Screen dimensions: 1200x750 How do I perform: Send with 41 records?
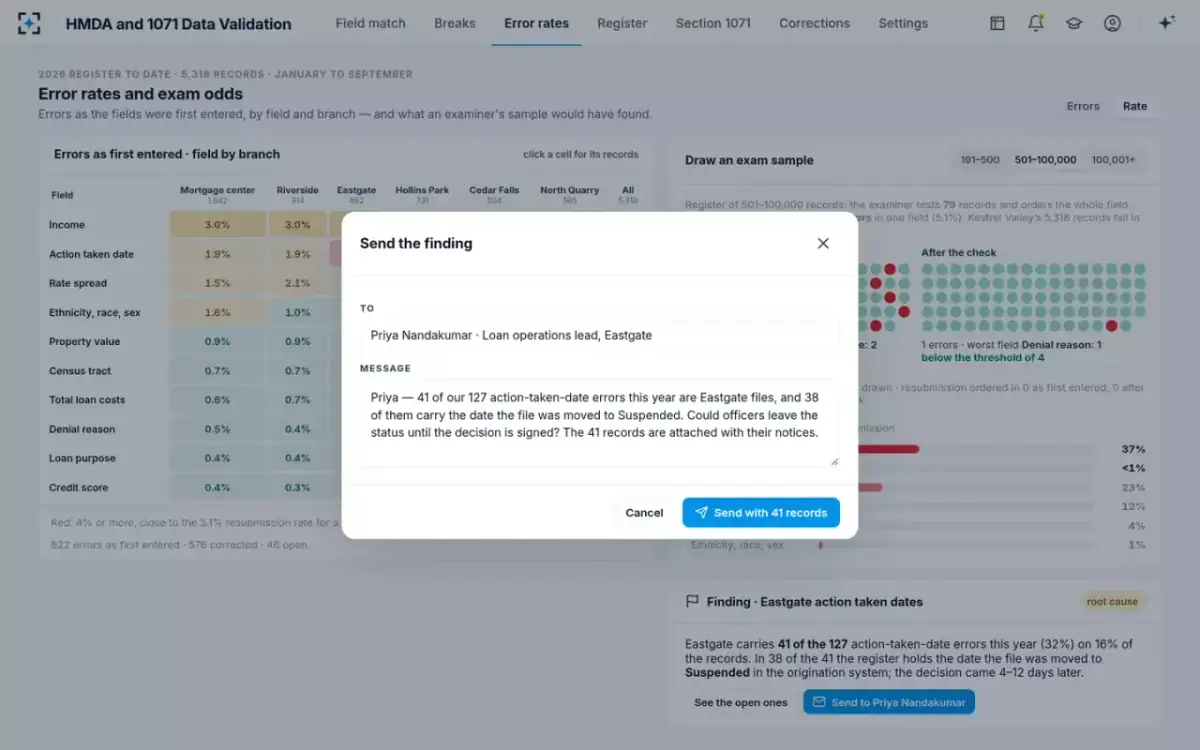click(x=761, y=513)
